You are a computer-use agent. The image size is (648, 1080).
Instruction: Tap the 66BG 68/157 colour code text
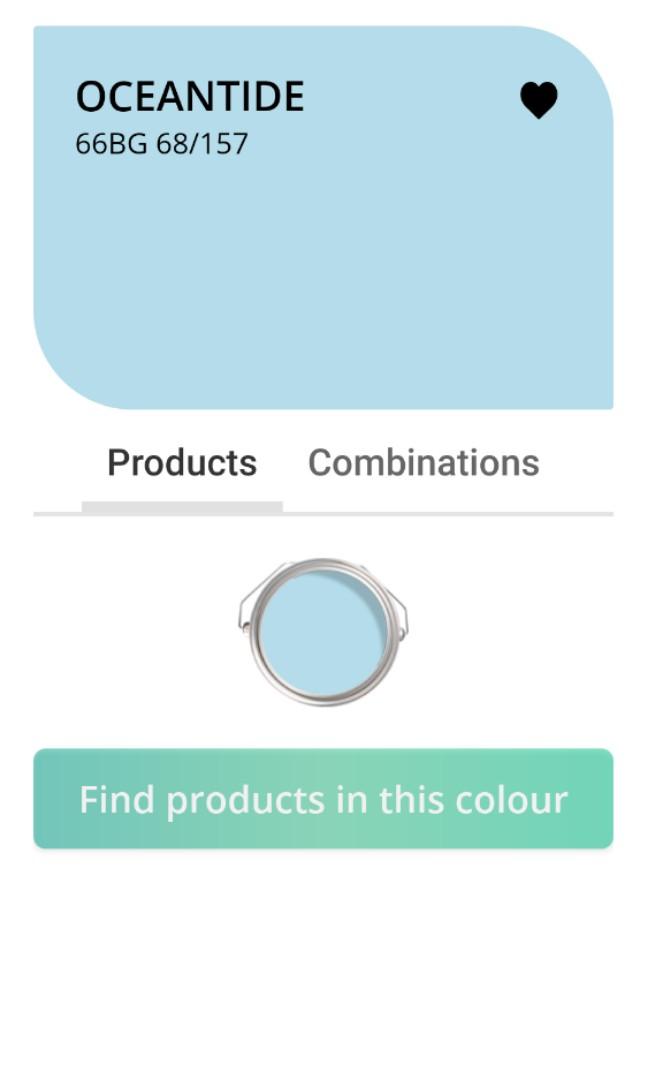tap(160, 142)
